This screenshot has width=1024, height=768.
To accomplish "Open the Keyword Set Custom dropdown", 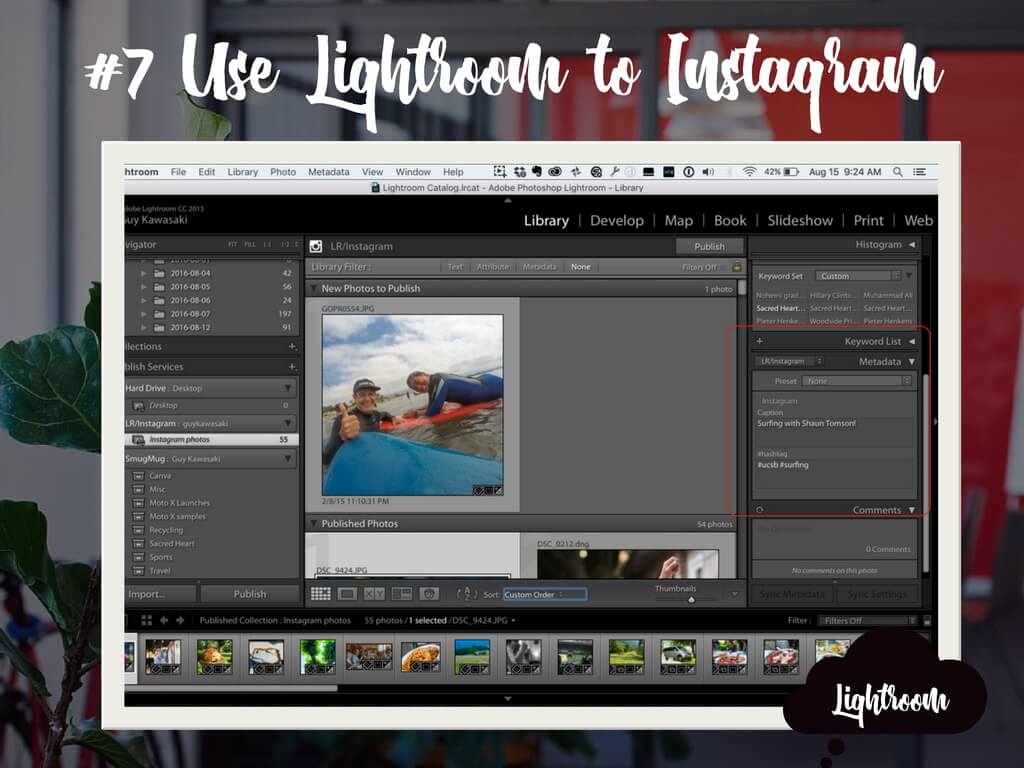I will click(857, 276).
